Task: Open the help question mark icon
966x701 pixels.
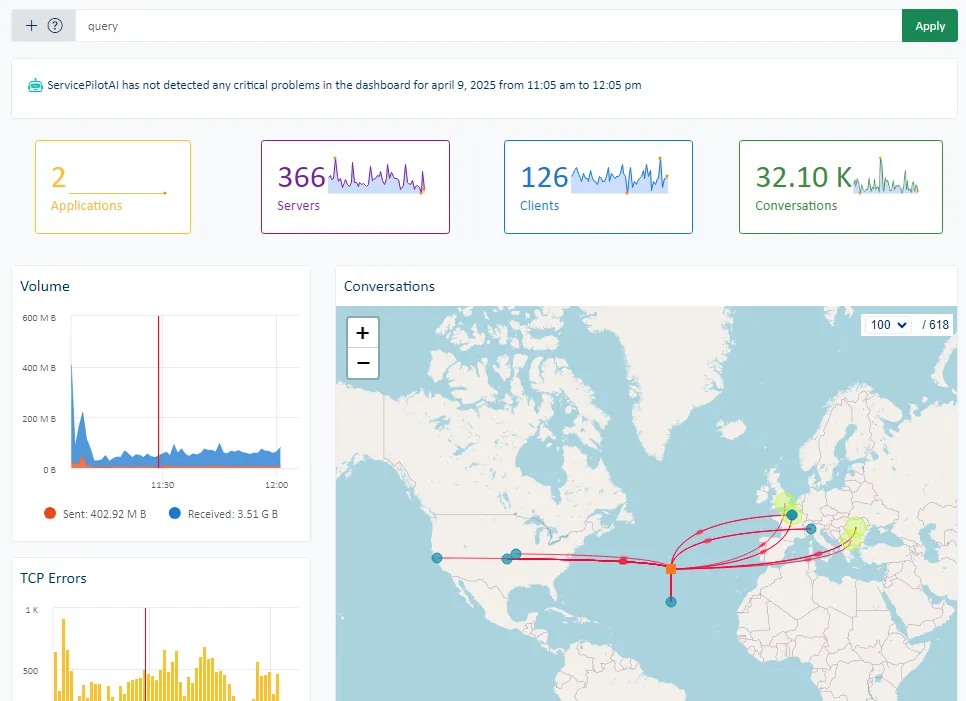Action: (55, 26)
